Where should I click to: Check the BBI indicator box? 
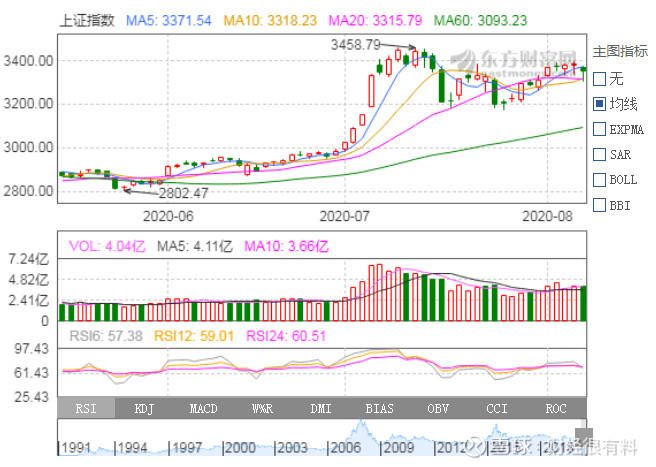click(x=599, y=206)
